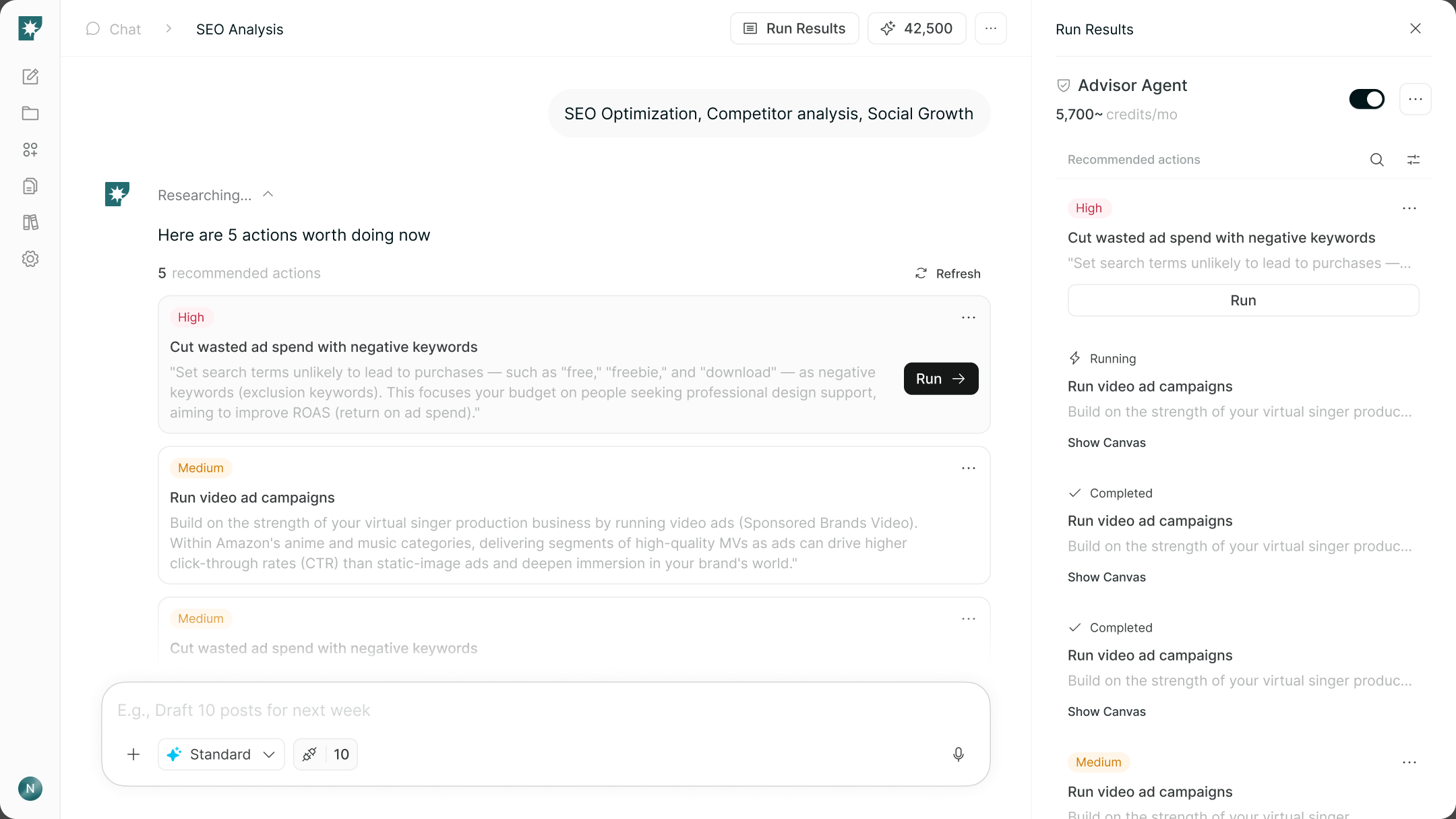Click Refresh recommended actions

pyautogui.click(x=948, y=274)
